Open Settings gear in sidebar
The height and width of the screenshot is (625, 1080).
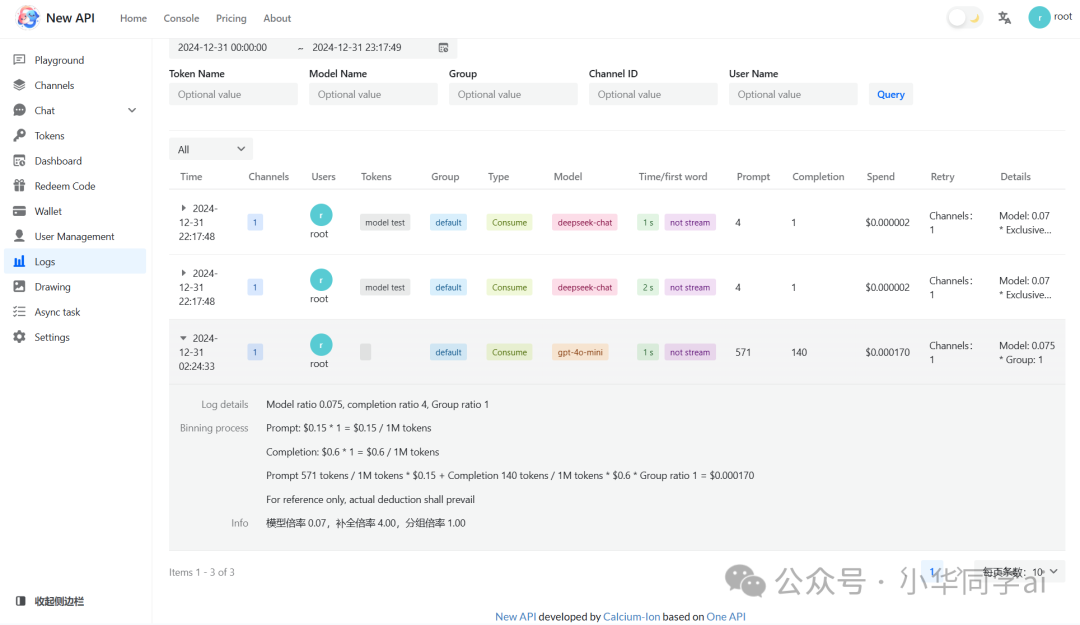coord(19,337)
